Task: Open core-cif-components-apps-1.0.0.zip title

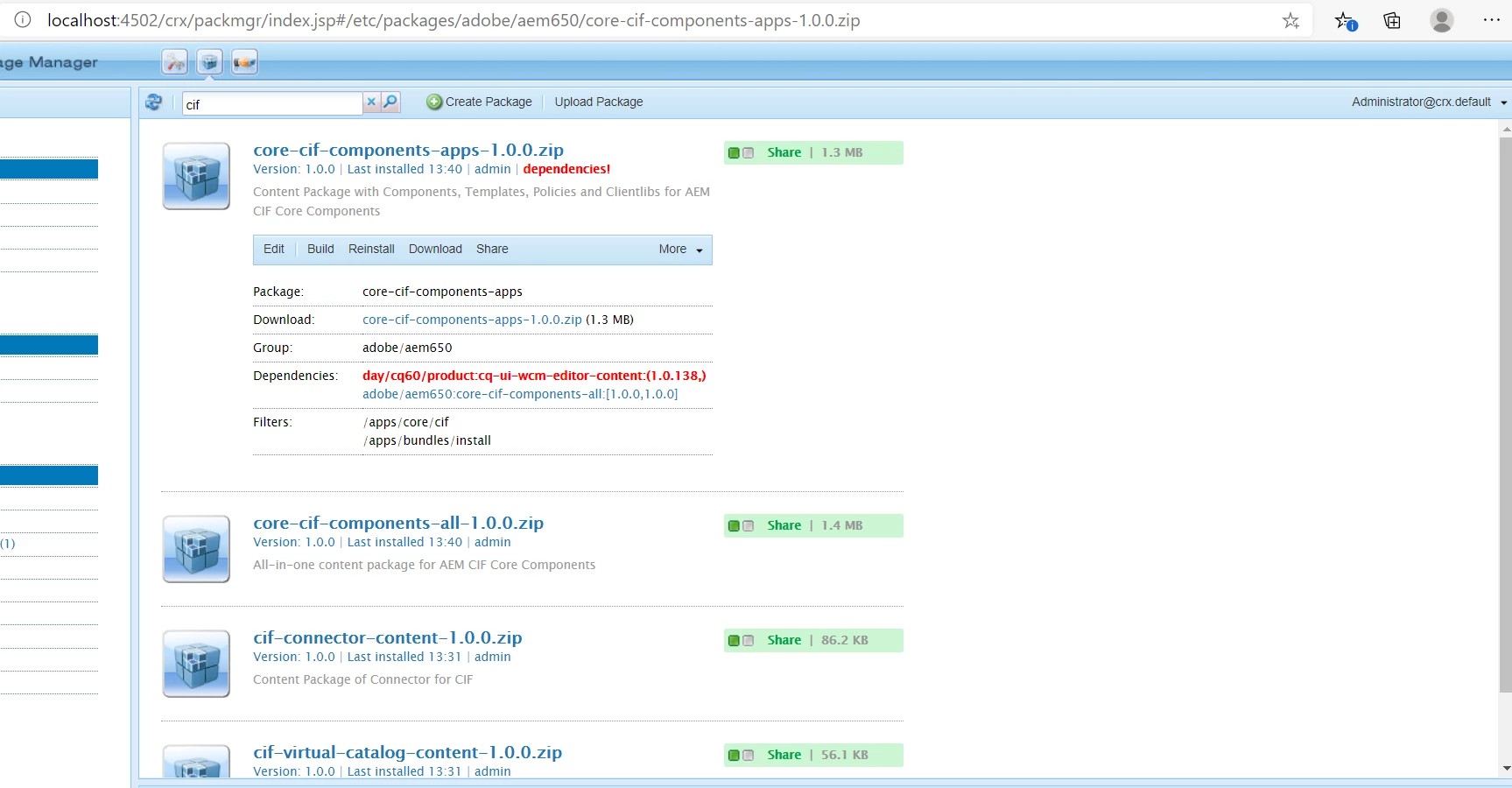Action: pyautogui.click(x=408, y=150)
